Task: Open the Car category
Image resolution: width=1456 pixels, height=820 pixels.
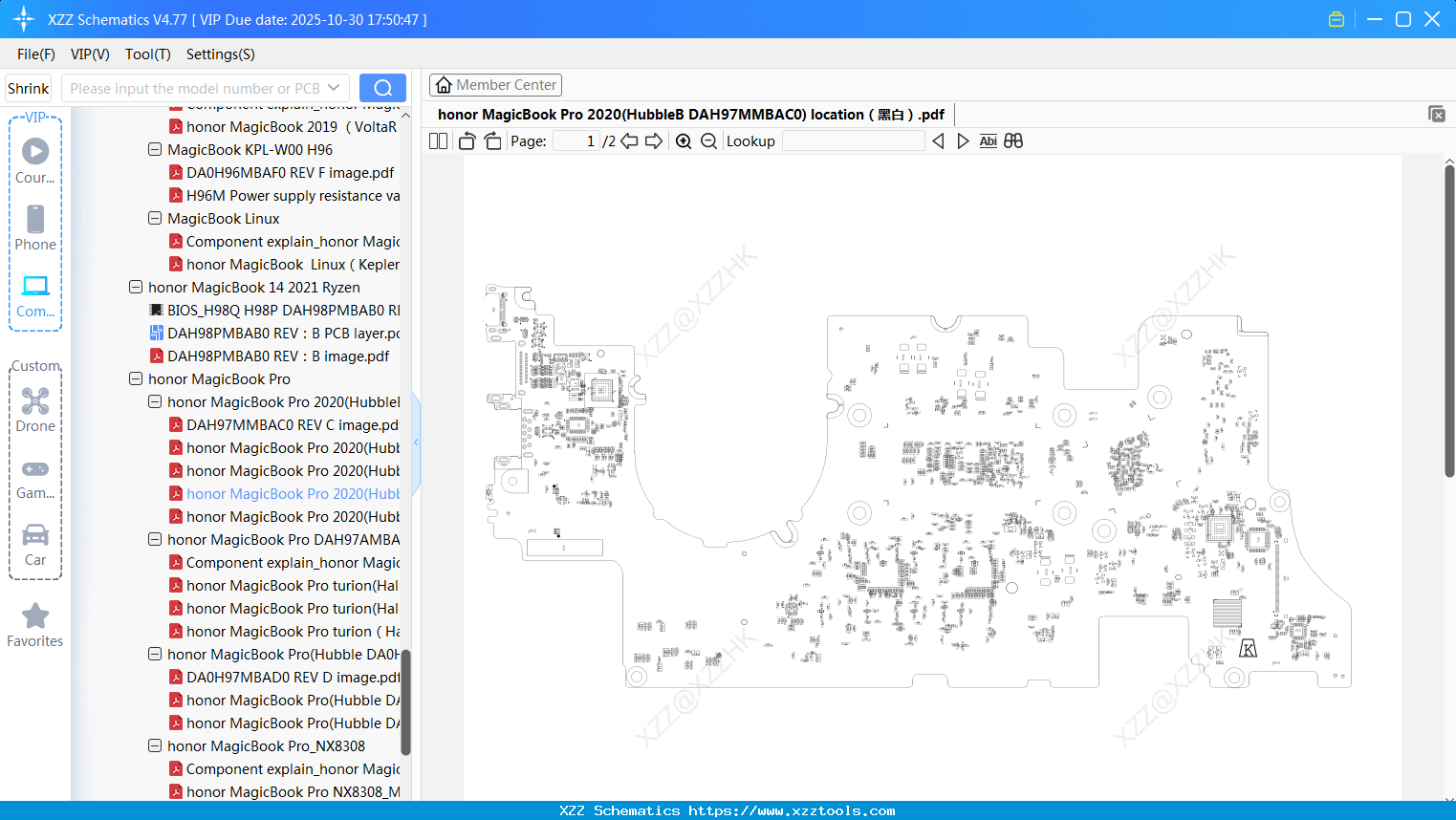Action: (35, 544)
